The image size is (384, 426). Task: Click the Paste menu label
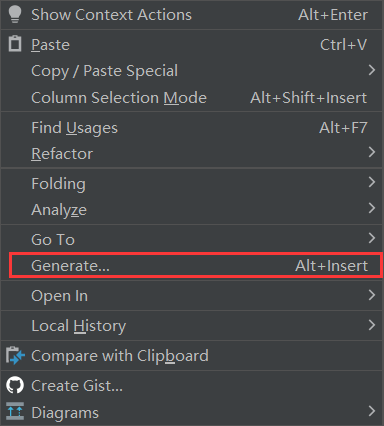tap(50, 45)
